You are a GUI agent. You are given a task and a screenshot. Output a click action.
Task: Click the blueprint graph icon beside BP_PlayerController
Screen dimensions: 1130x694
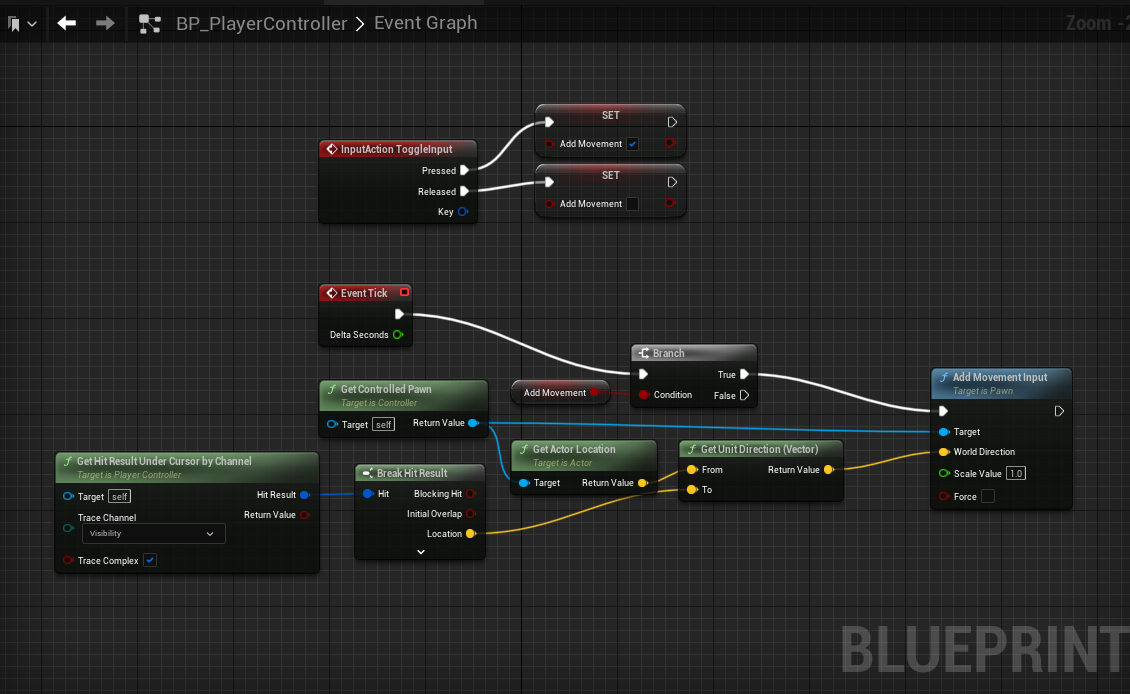150,23
